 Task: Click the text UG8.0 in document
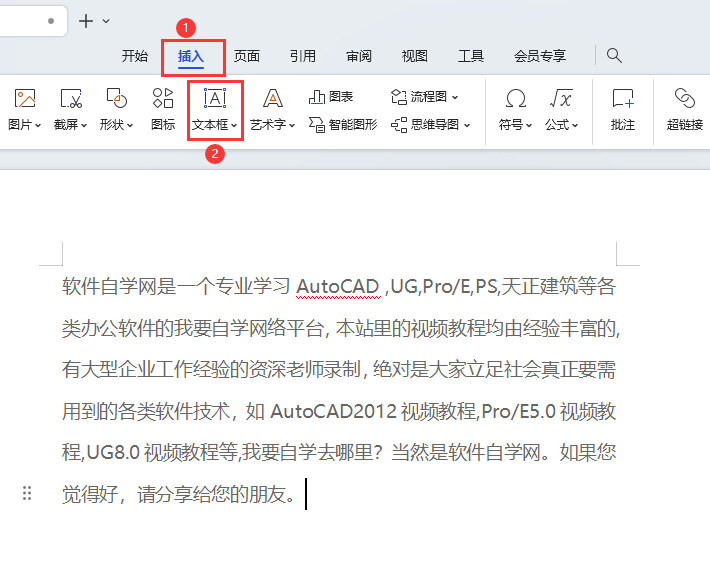[113, 452]
